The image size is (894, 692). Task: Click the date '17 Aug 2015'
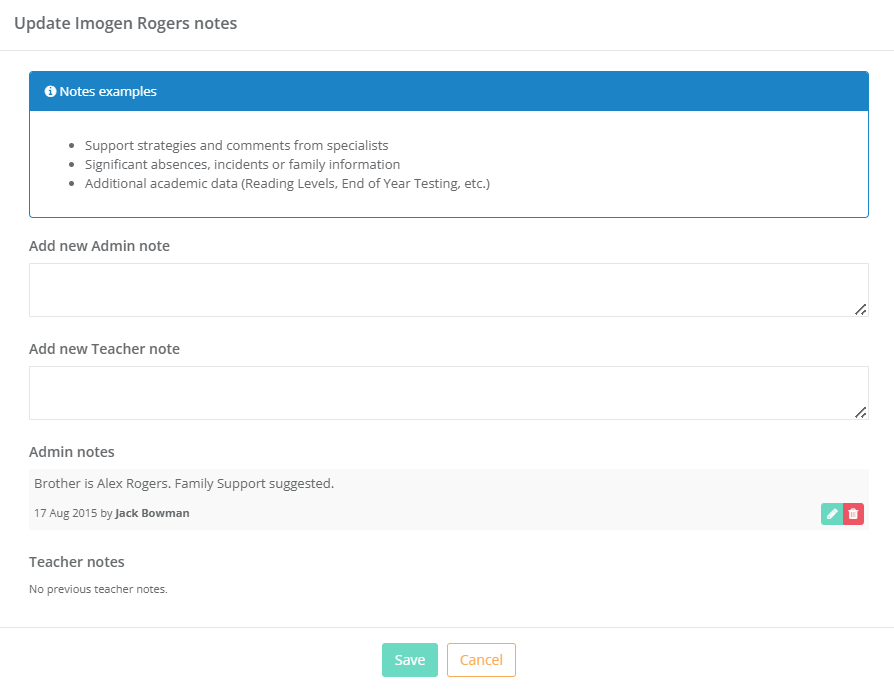(66, 513)
